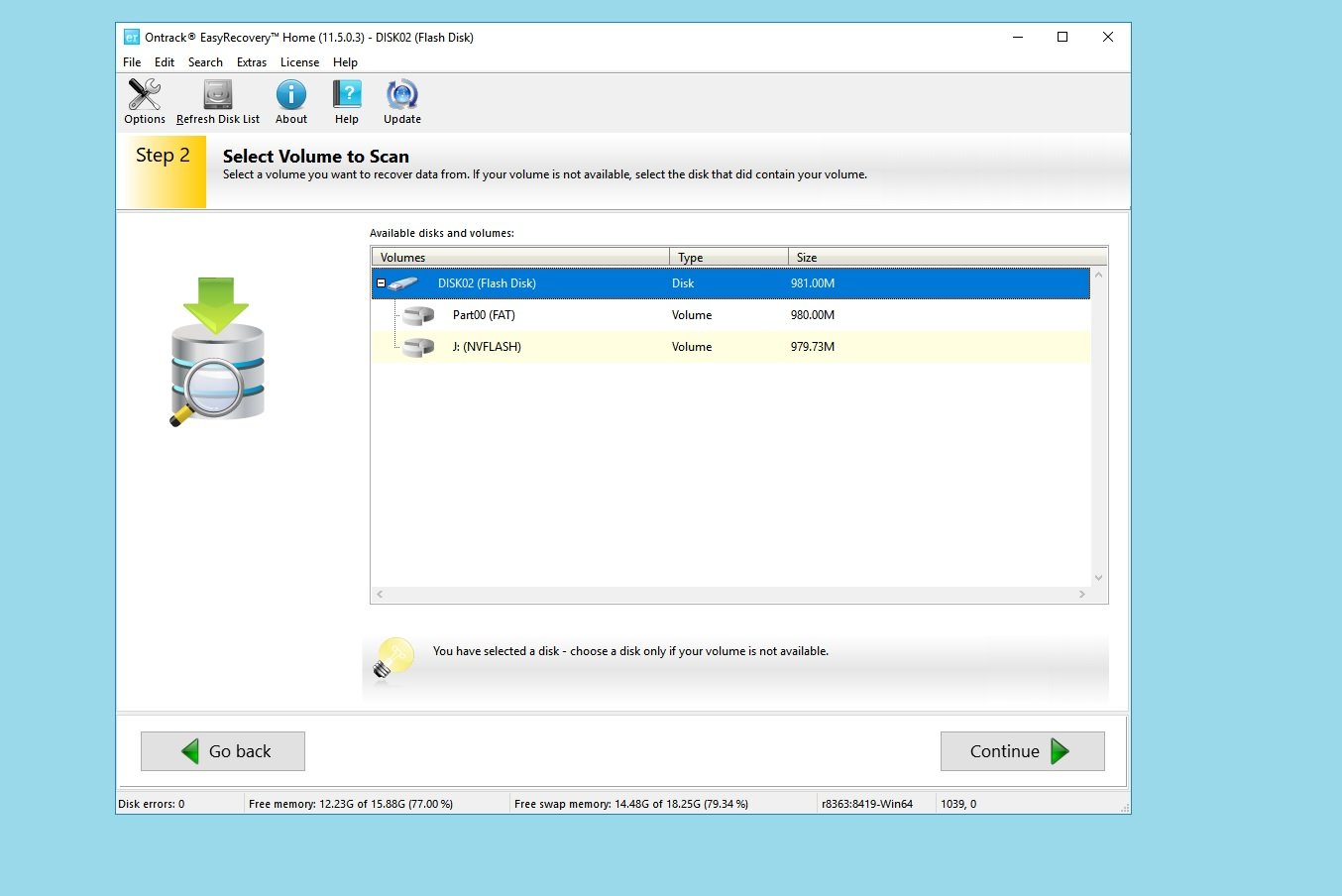The width and height of the screenshot is (1342, 896).
Task: Click the Refresh Disk List icon
Action: 218,94
